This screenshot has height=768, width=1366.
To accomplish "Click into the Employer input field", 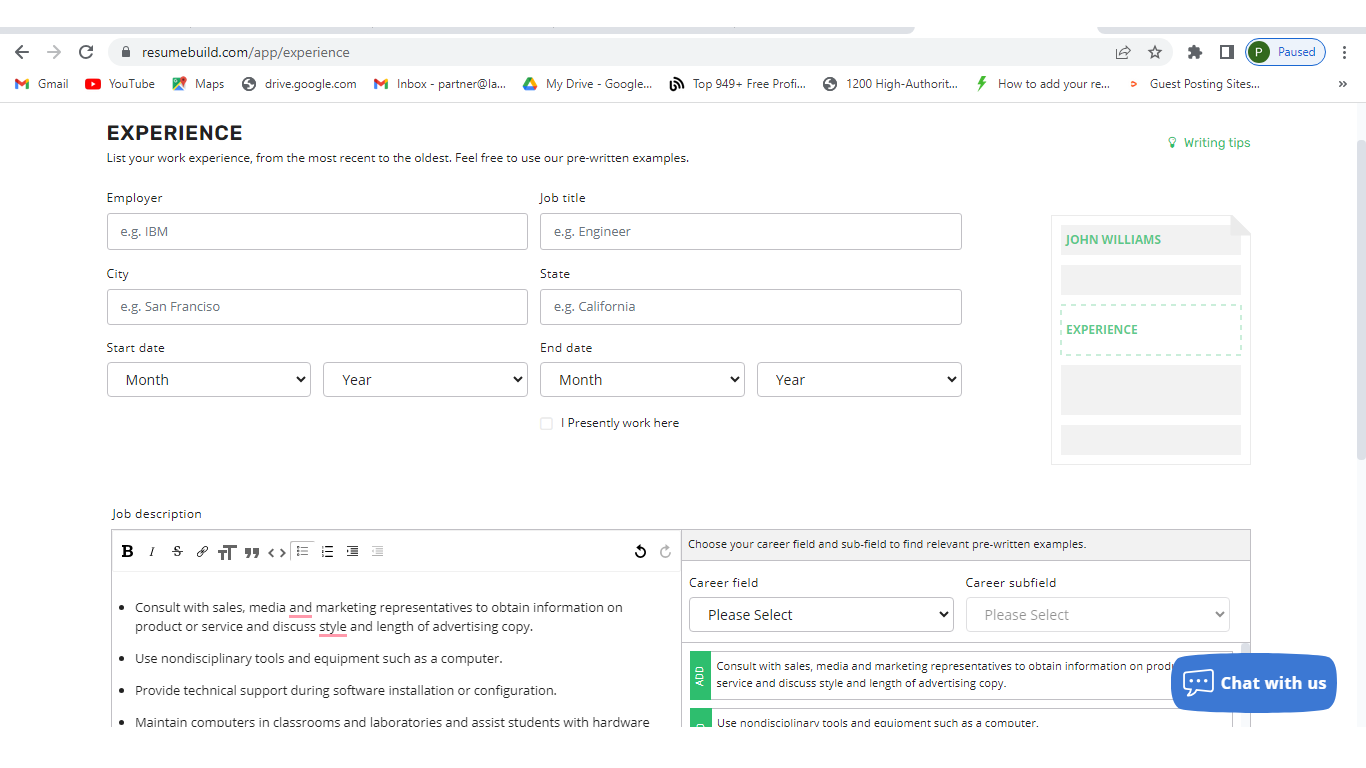I will click(x=317, y=232).
